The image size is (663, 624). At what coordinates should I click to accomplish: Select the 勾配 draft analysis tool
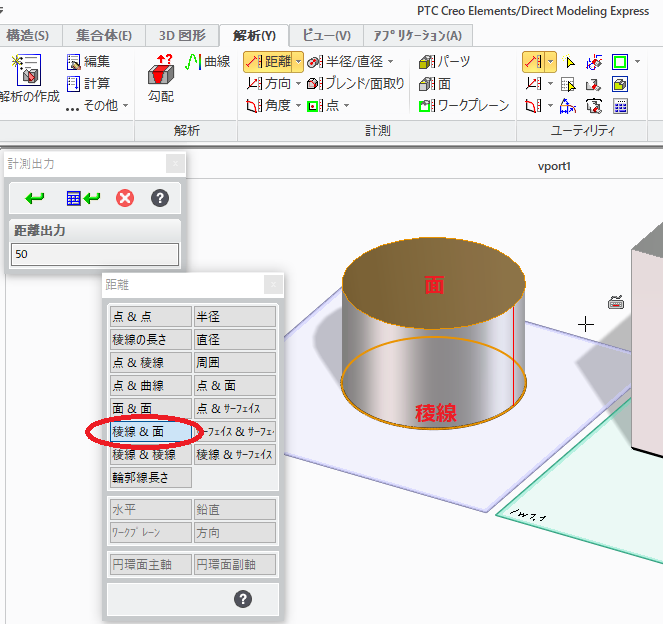(x=161, y=79)
